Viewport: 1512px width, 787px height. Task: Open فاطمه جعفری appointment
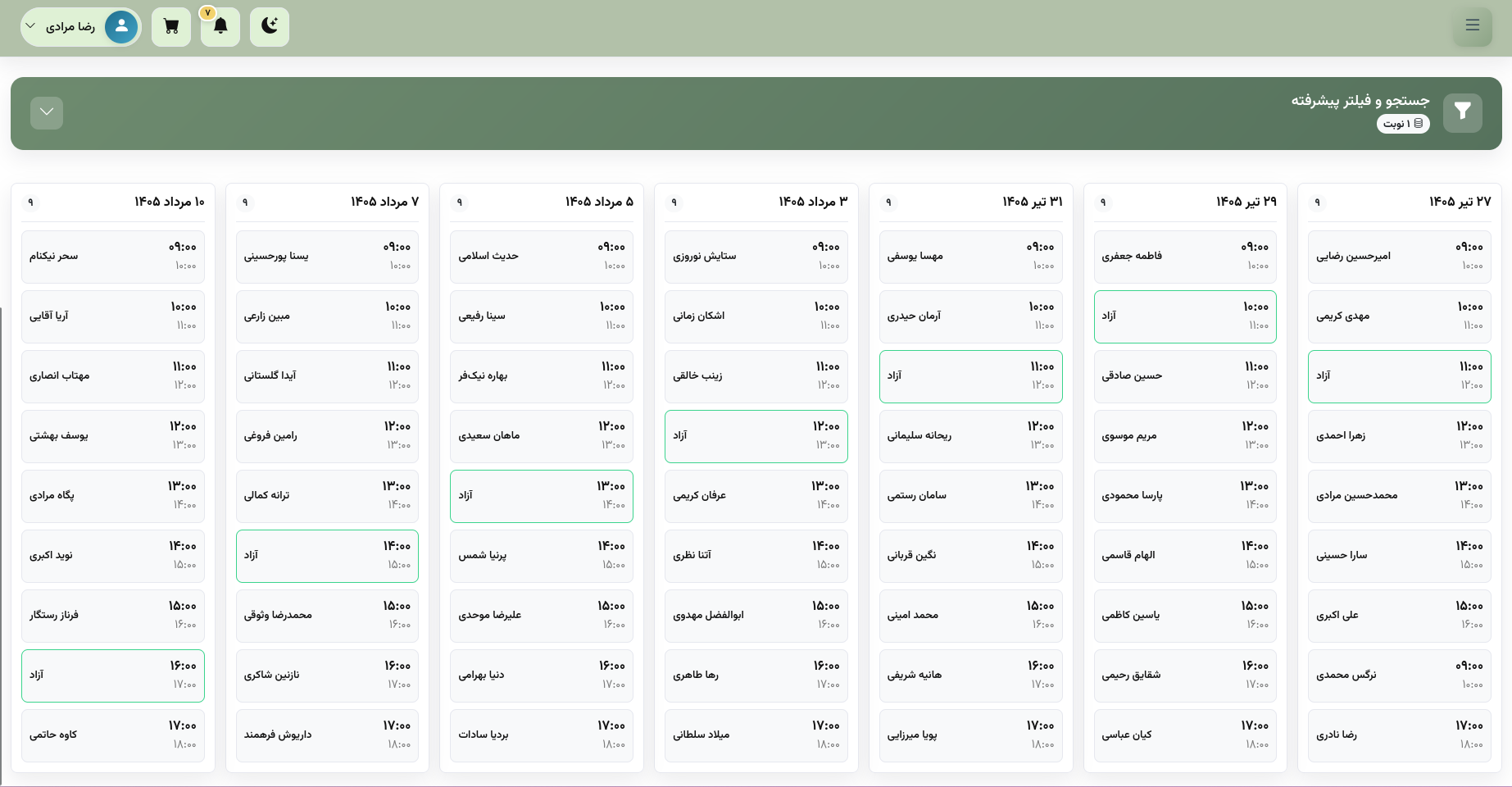click(1185, 257)
